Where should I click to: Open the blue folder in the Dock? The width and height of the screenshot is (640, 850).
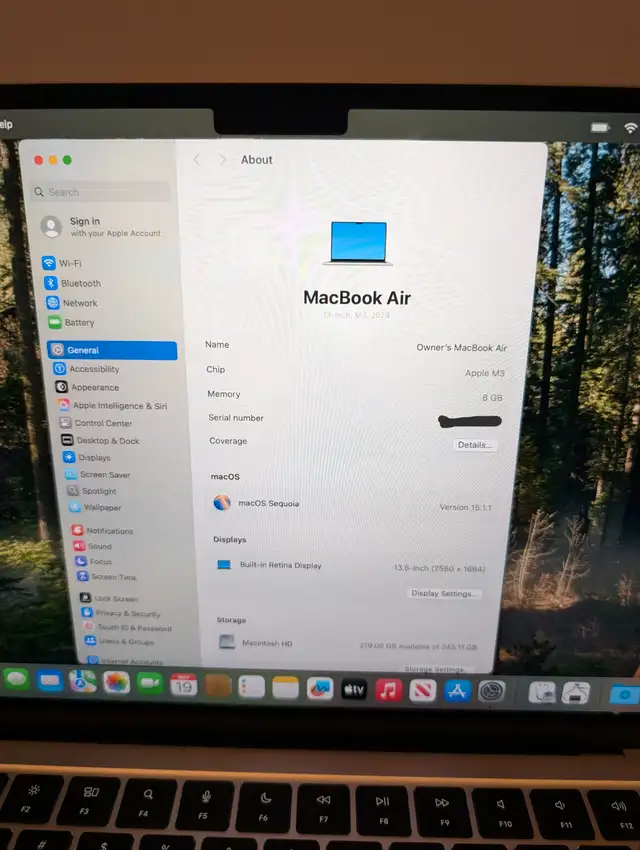click(625, 694)
